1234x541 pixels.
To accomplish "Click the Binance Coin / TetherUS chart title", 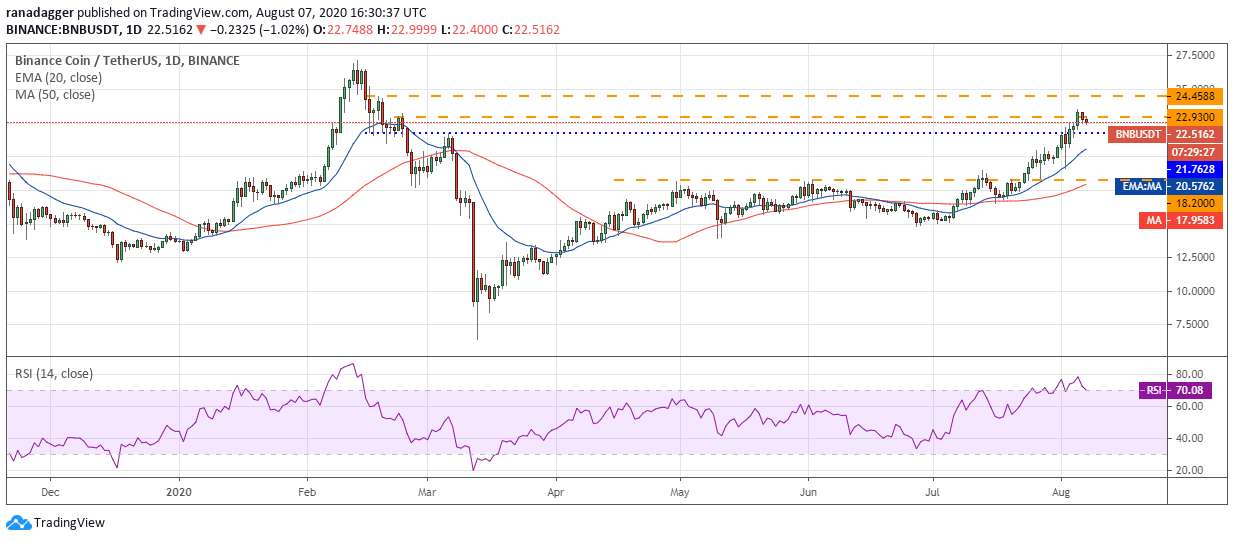I will [127, 60].
